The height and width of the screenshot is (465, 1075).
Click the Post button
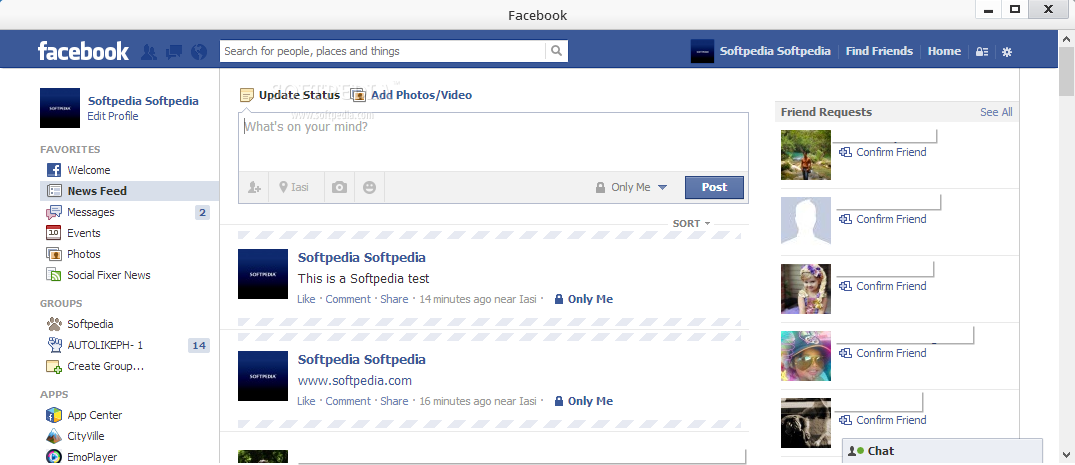click(x=714, y=187)
